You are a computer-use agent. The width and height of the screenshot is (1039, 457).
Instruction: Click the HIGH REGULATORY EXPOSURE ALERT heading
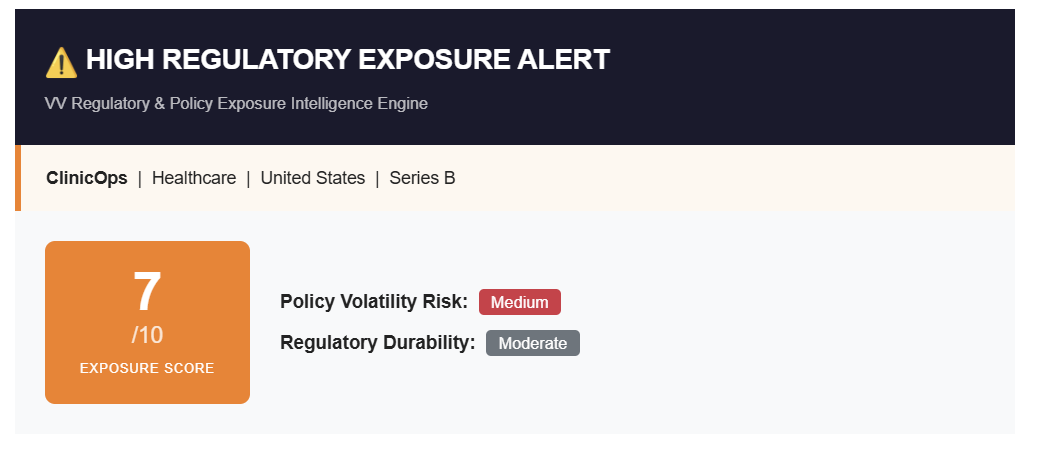347,60
